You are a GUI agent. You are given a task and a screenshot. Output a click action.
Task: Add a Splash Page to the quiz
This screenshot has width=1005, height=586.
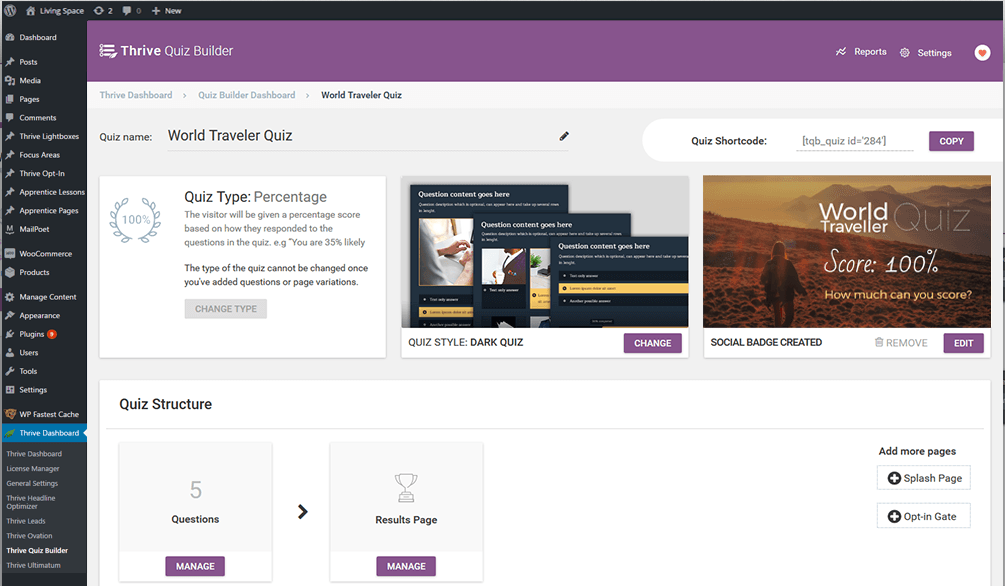(924, 478)
